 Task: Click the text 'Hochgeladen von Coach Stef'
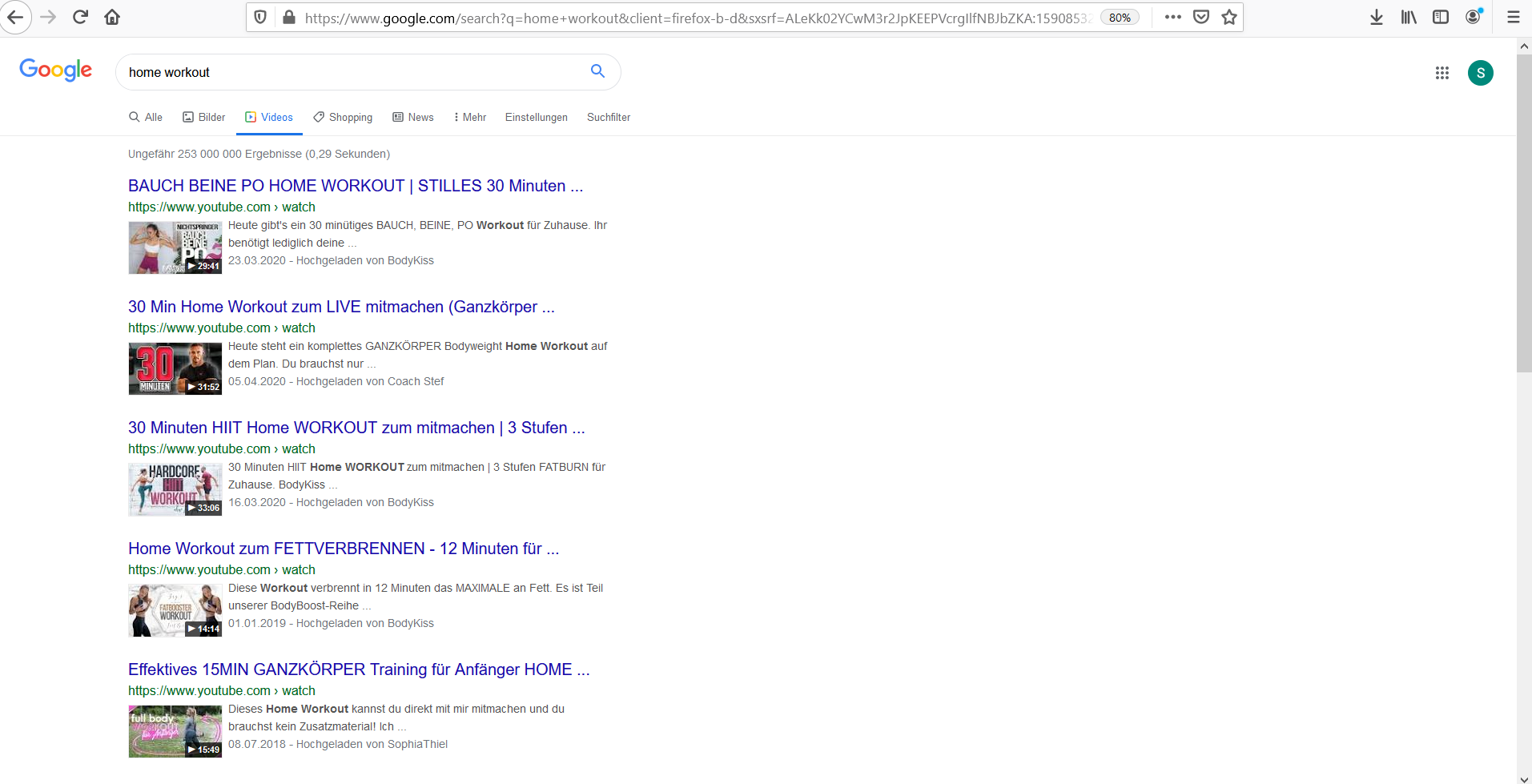[370, 381]
